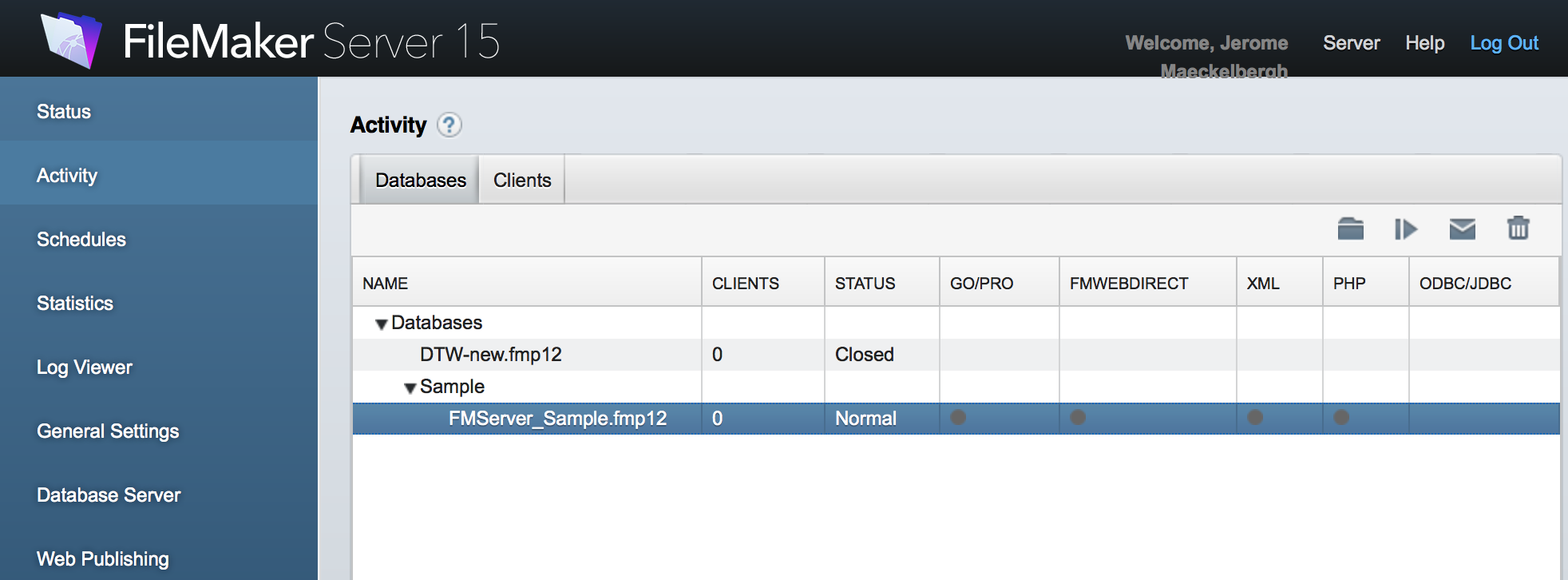Click the PHP status dot for FMServer_Sample
This screenshot has width=1568, height=580.
(1341, 417)
